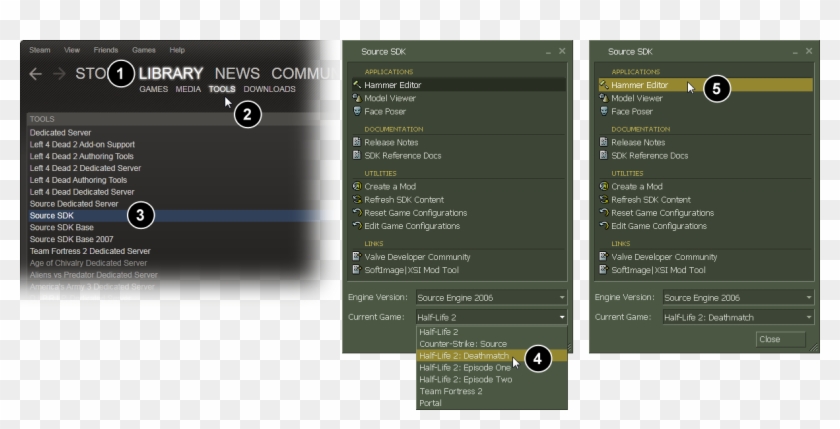Select Source SDK in tools list
The height and width of the screenshot is (429, 840).
52,215
